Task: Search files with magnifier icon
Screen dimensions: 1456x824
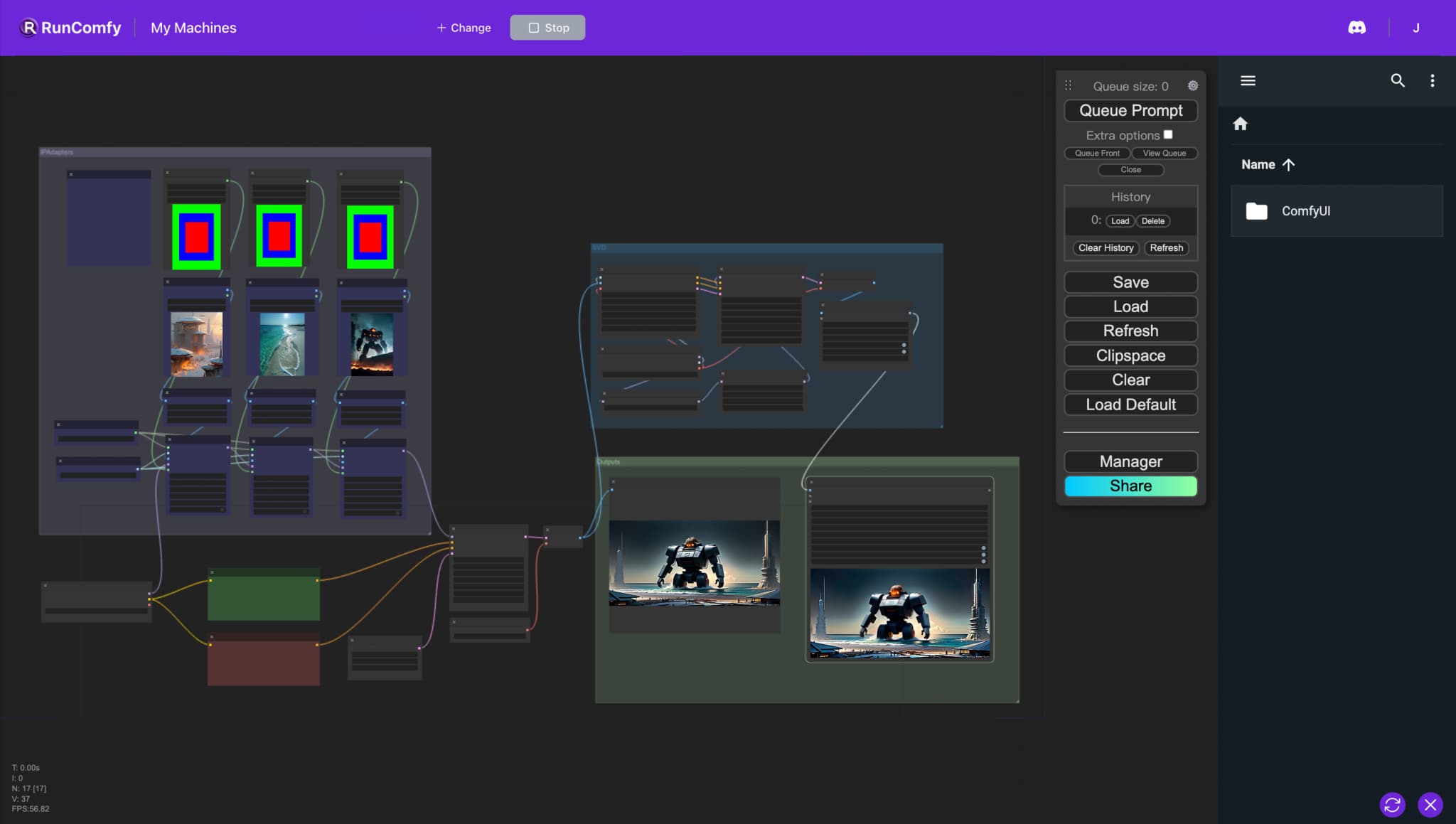Action: point(1397,80)
